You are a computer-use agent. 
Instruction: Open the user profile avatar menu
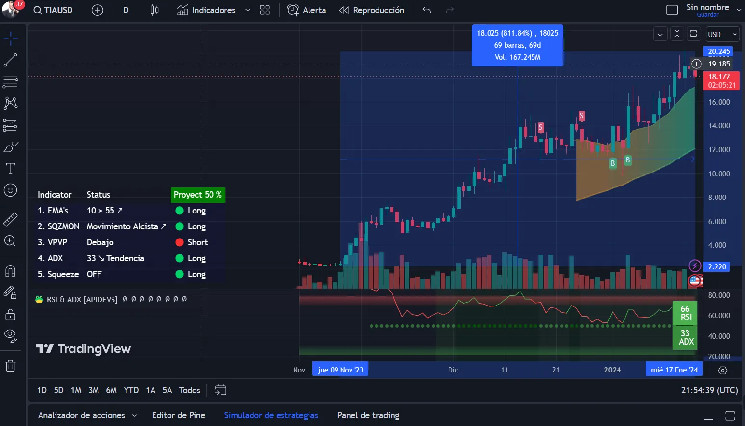(x=10, y=9)
